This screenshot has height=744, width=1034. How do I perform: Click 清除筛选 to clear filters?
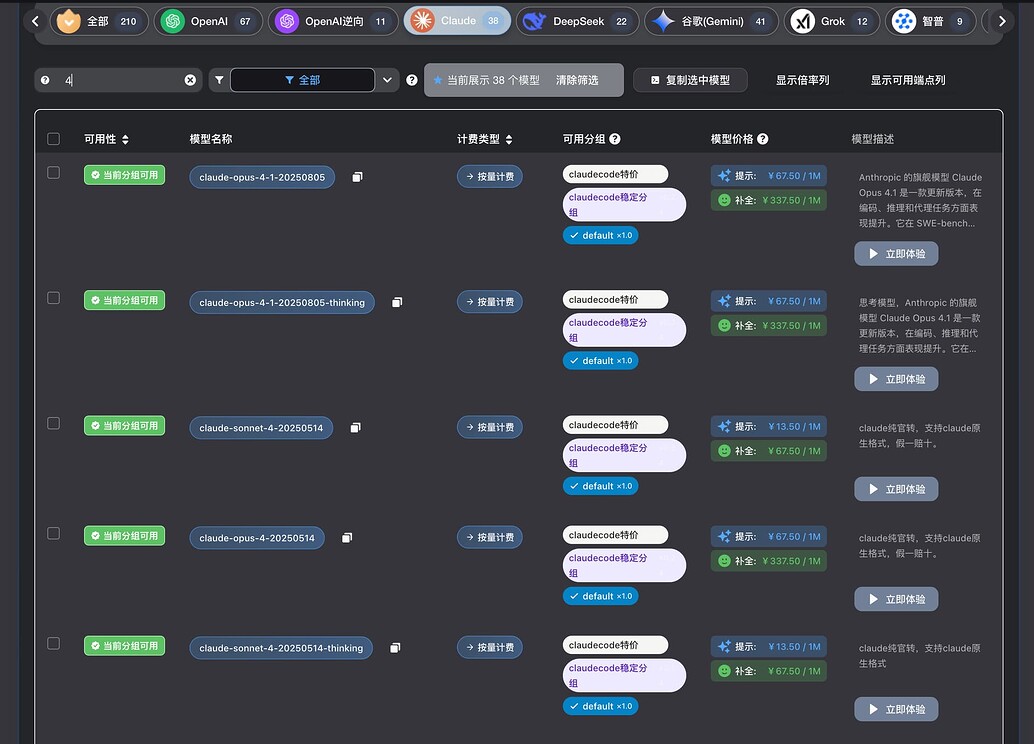(x=577, y=80)
